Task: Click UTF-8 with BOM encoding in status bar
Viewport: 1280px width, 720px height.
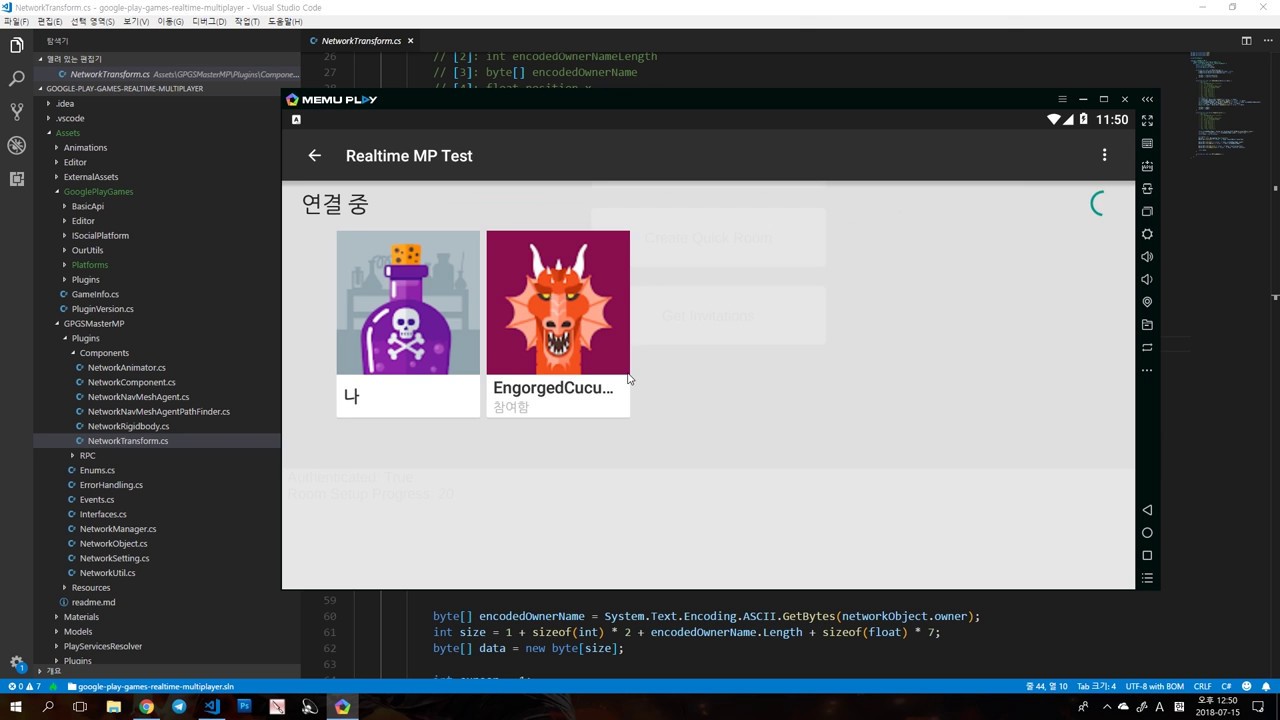Action: click(1154, 687)
